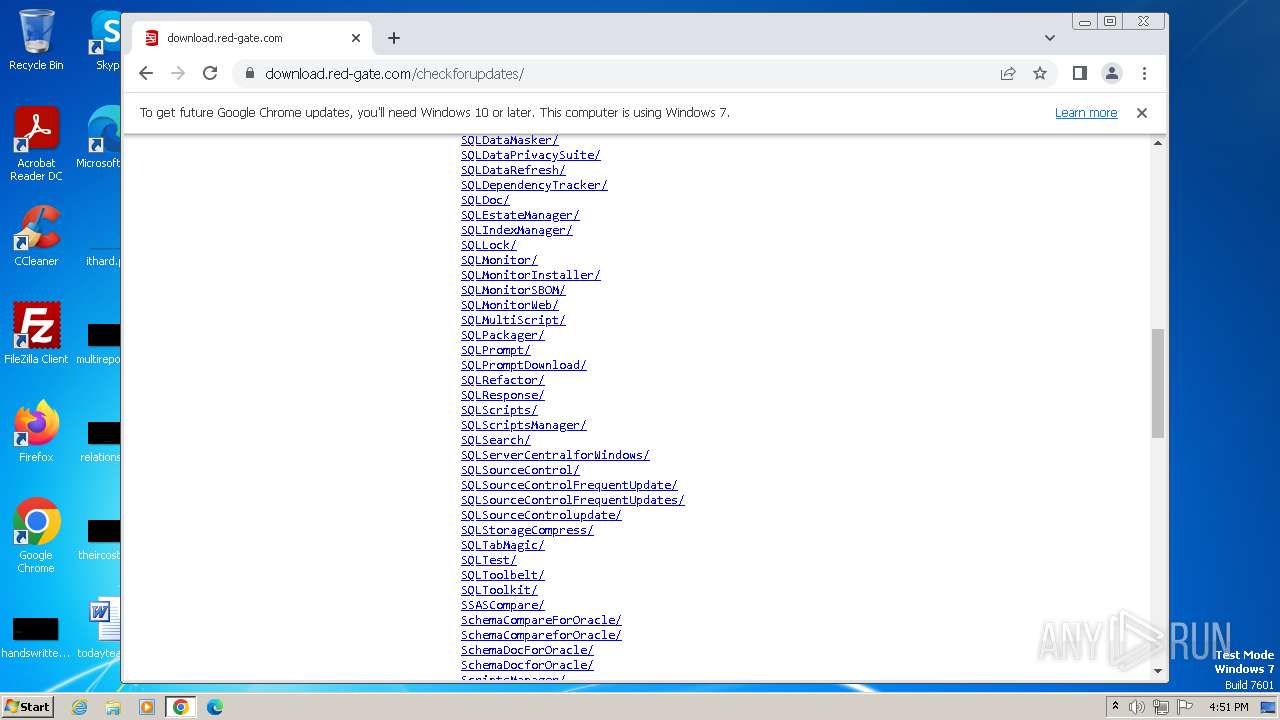Screen dimensions: 1280x720
Task: Open the SQLRefactor/ link
Action: (x=503, y=380)
